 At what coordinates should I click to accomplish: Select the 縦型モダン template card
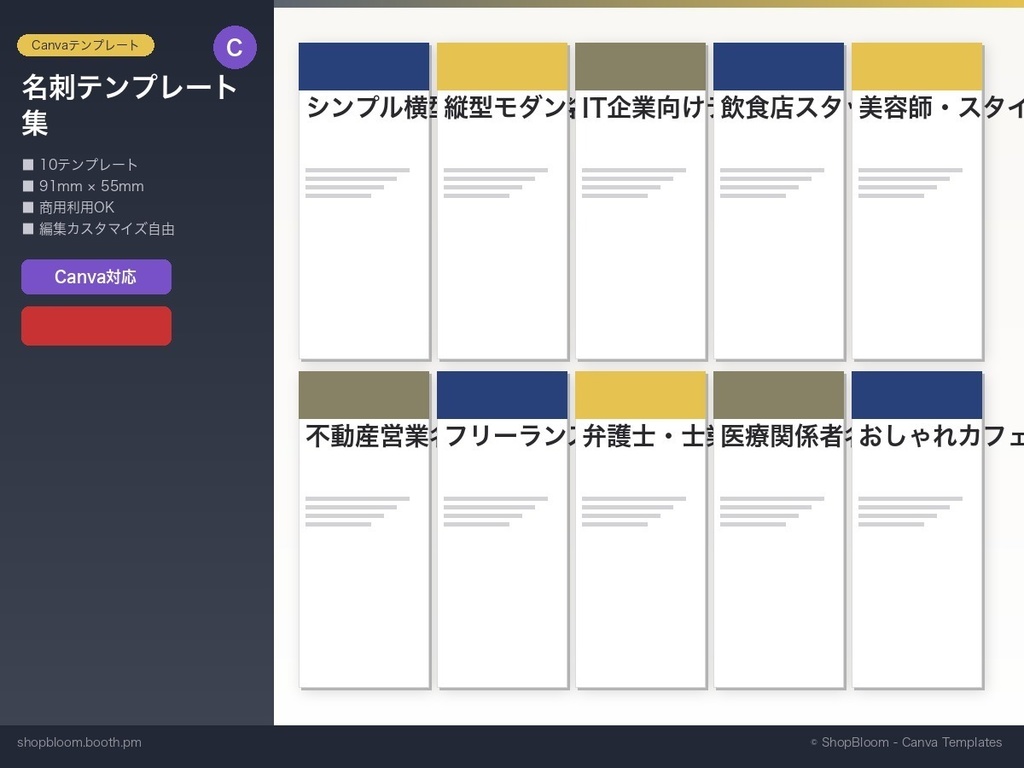(x=502, y=200)
